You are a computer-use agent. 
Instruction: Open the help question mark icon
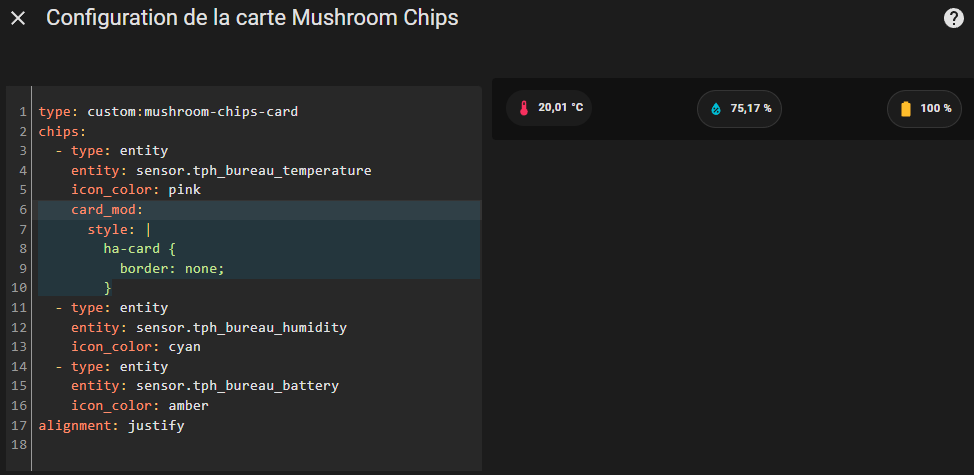954,18
